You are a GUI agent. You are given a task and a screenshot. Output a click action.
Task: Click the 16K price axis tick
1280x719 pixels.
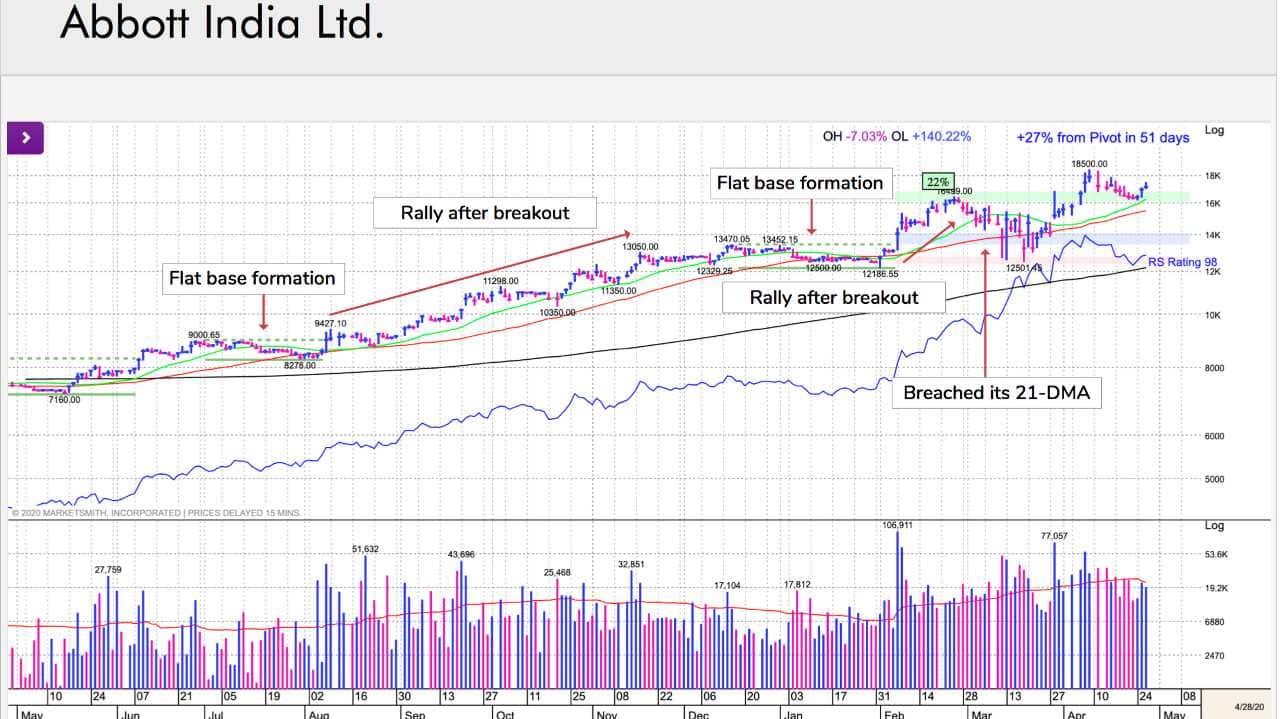click(1212, 204)
